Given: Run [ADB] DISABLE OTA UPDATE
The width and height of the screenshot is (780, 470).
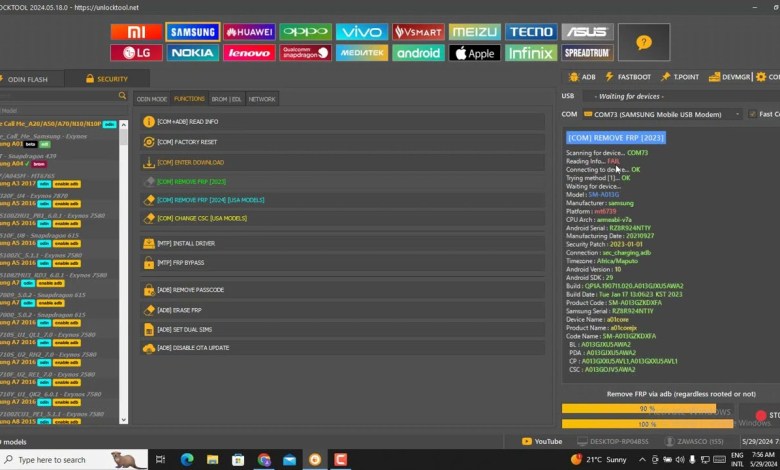Looking at the screenshot, I should (342, 348).
